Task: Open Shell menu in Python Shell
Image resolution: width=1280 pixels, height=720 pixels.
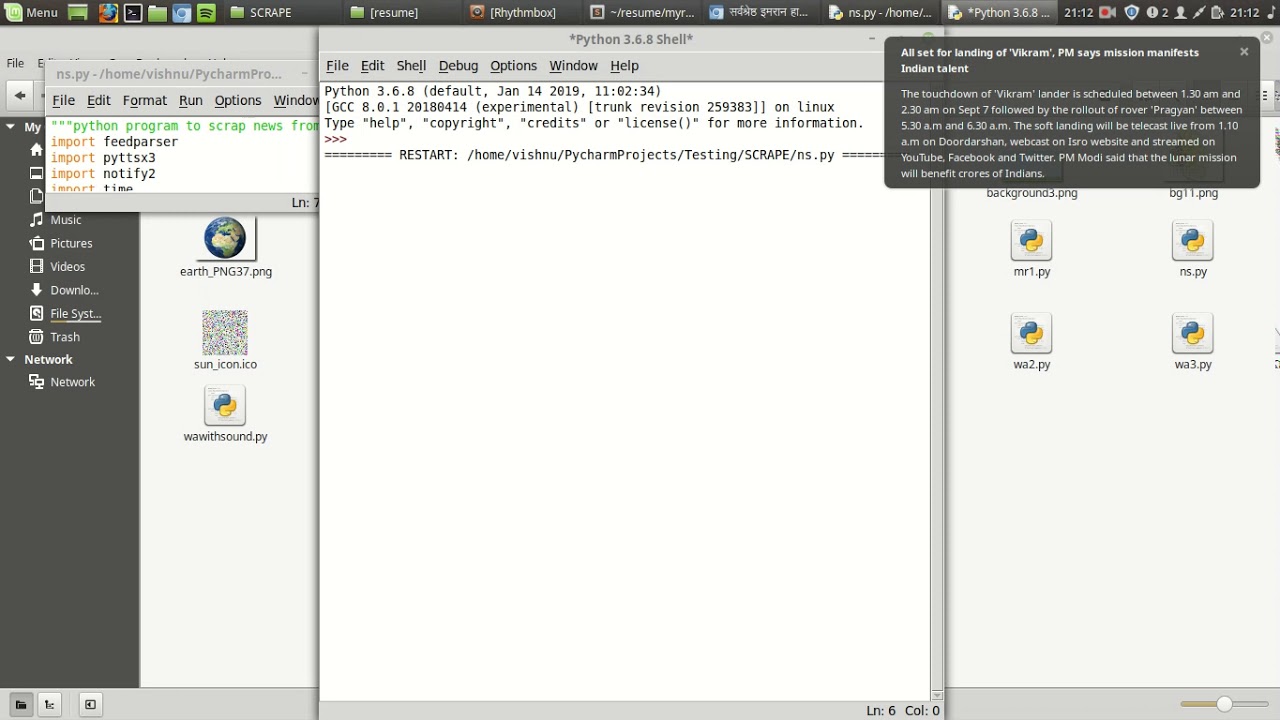Action: pyautogui.click(x=411, y=65)
